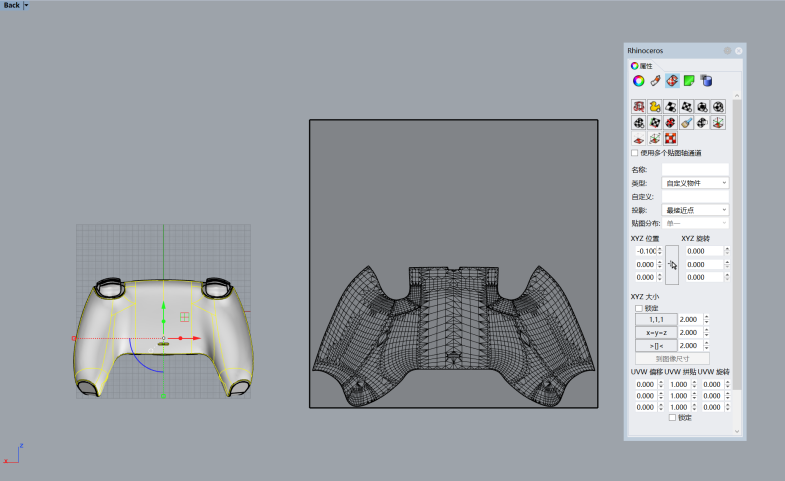Click the 名称 name input field
Viewport: 785px width, 481px height.
[x=695, y=169]
